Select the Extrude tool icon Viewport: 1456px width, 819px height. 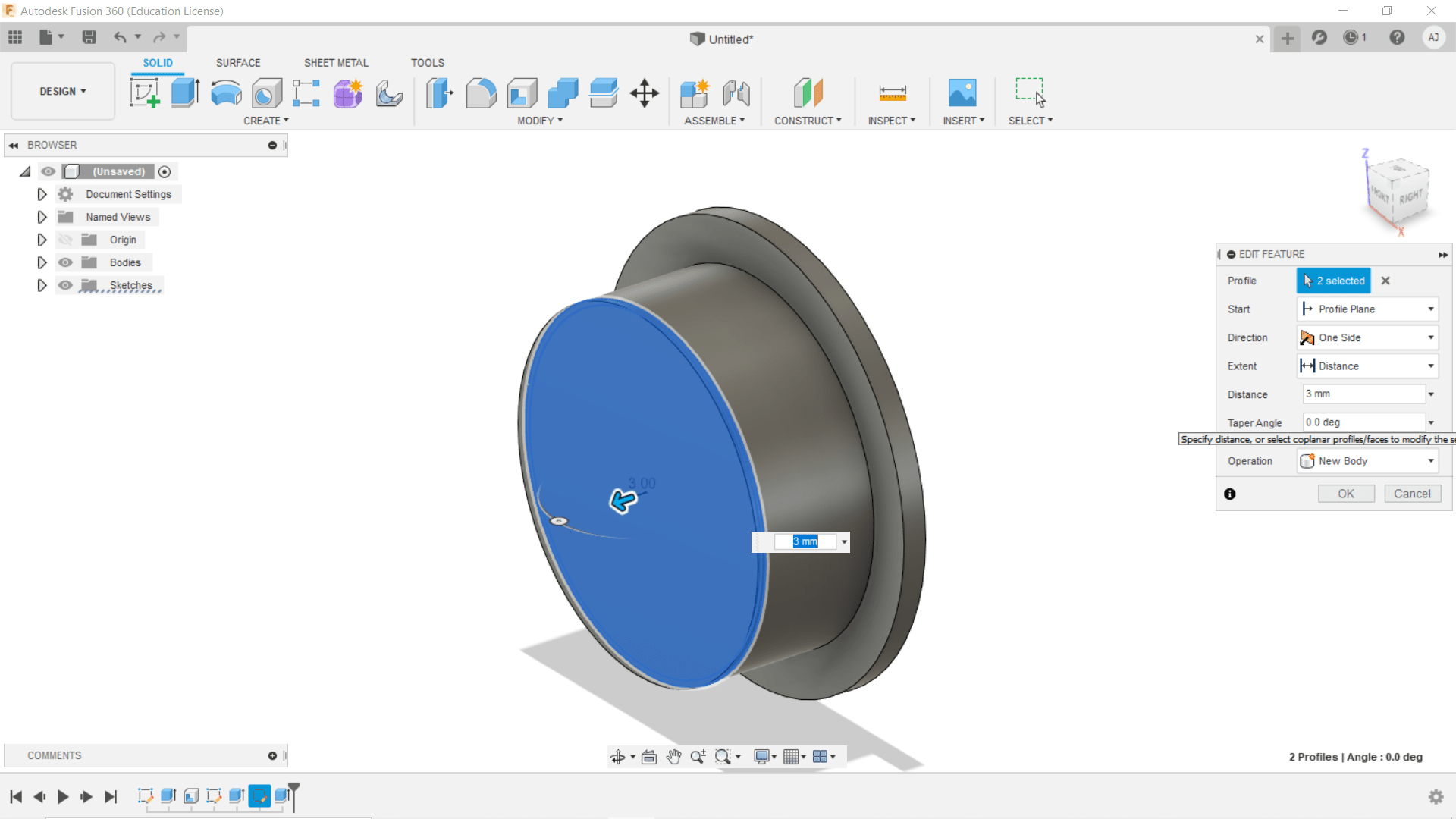185,93
